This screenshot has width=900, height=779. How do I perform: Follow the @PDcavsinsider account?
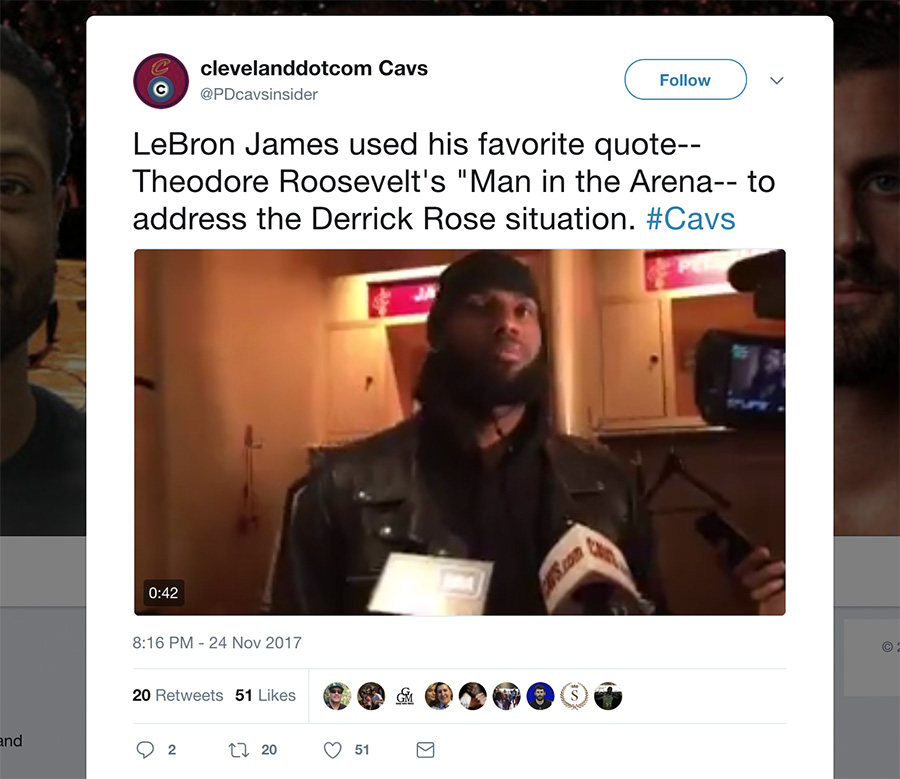click(x=685, y=80)
